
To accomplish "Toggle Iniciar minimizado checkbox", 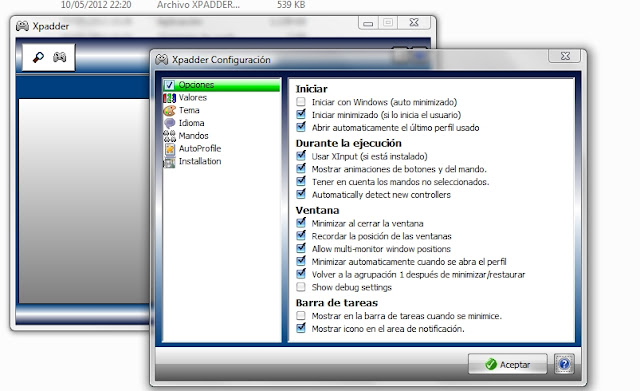I will tap(301, 114).
